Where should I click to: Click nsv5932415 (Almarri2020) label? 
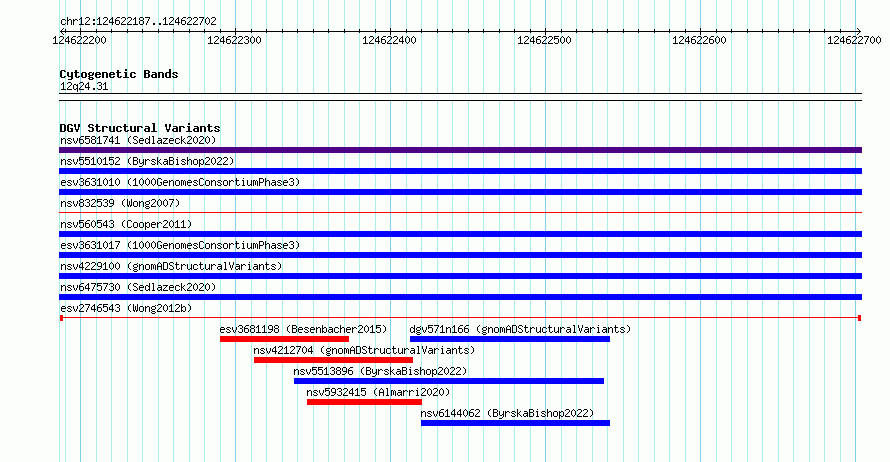tap(378, 392)
